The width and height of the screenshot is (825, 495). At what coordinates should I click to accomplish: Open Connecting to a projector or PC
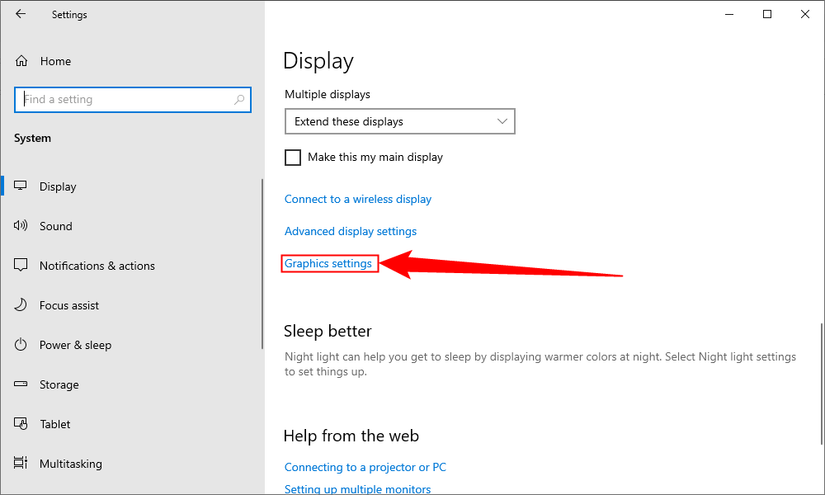coord(365,467)
